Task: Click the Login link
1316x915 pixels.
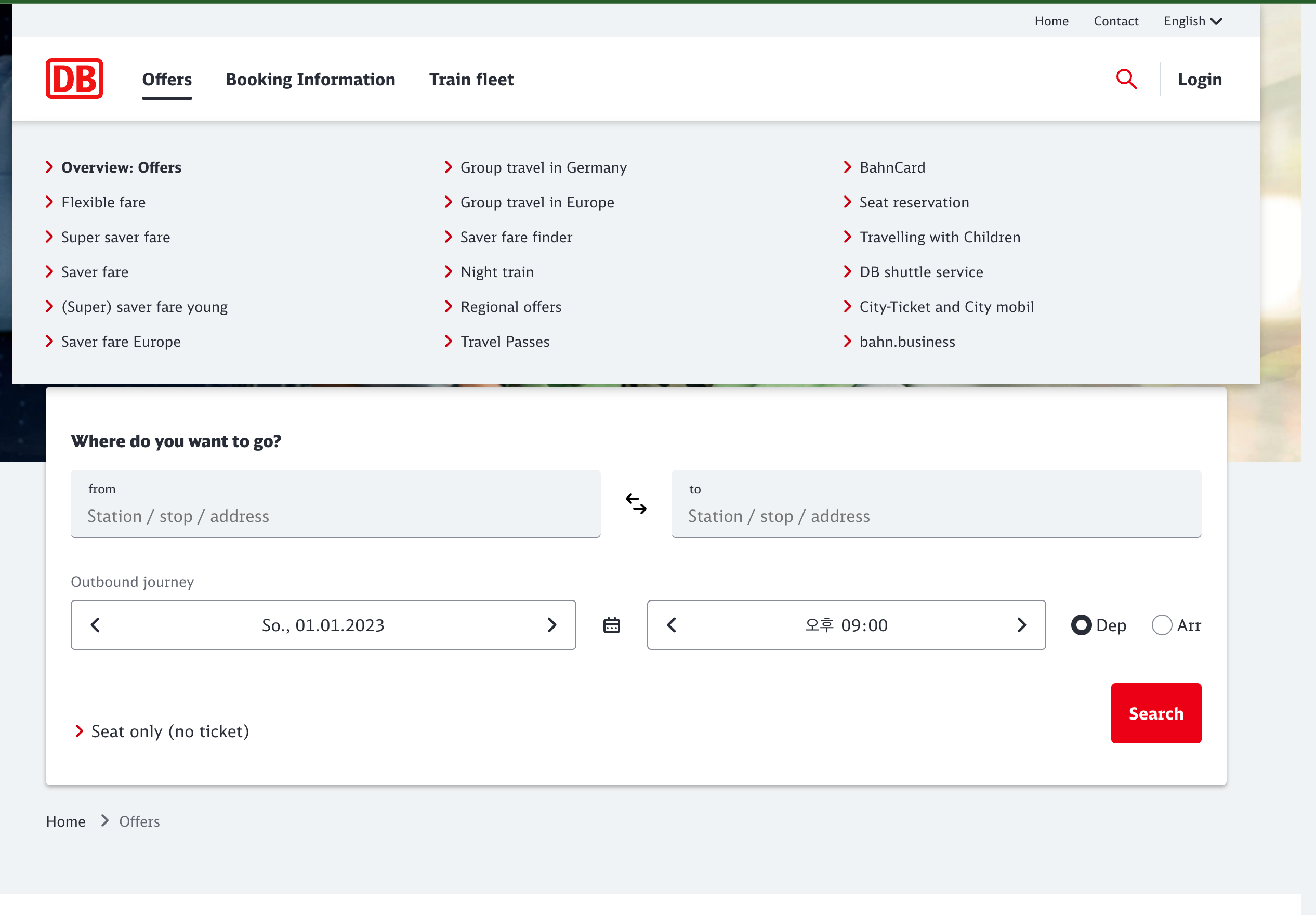Action: [x=1199, y=79]
